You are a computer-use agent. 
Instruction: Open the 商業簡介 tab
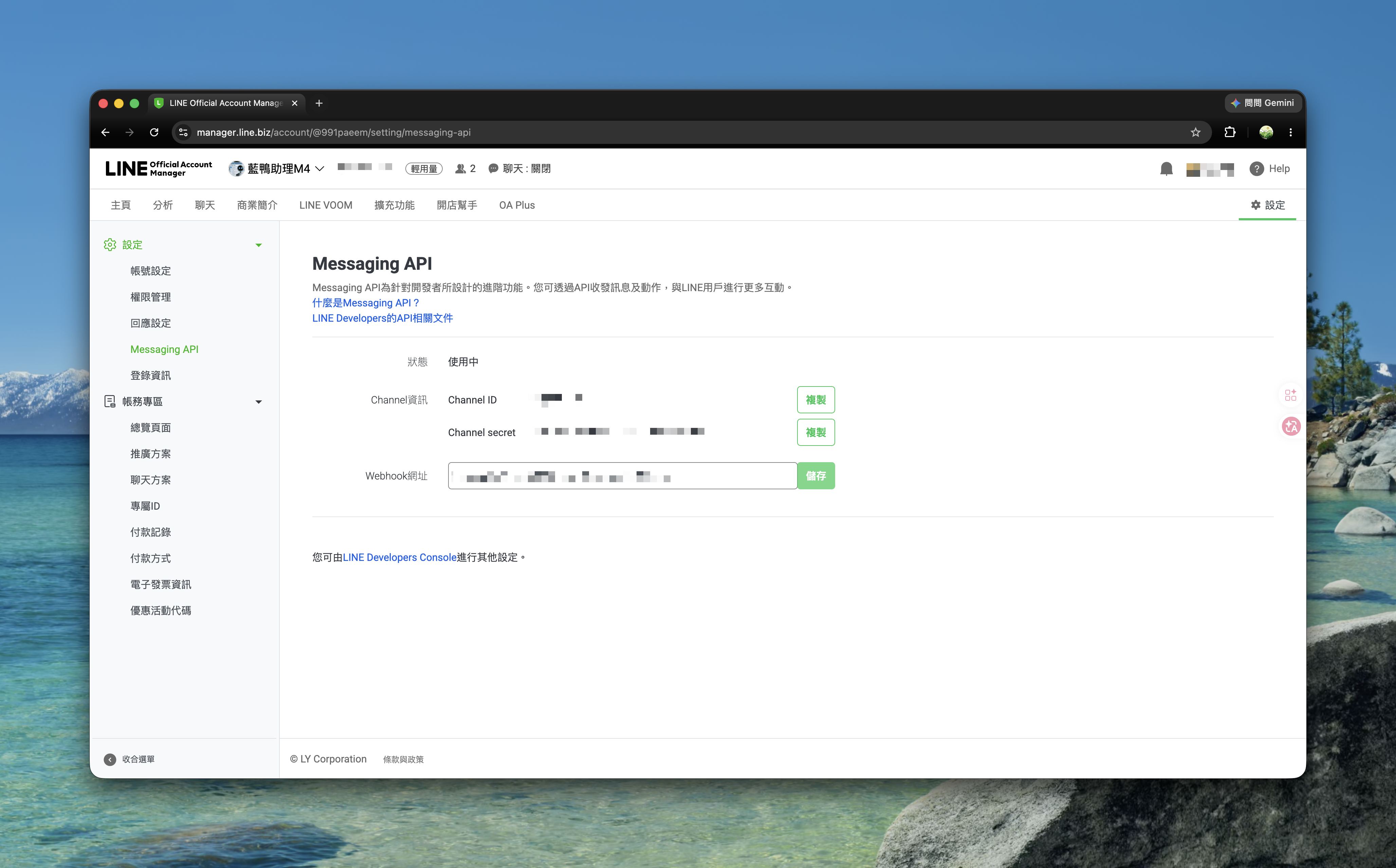coord(257,205)
